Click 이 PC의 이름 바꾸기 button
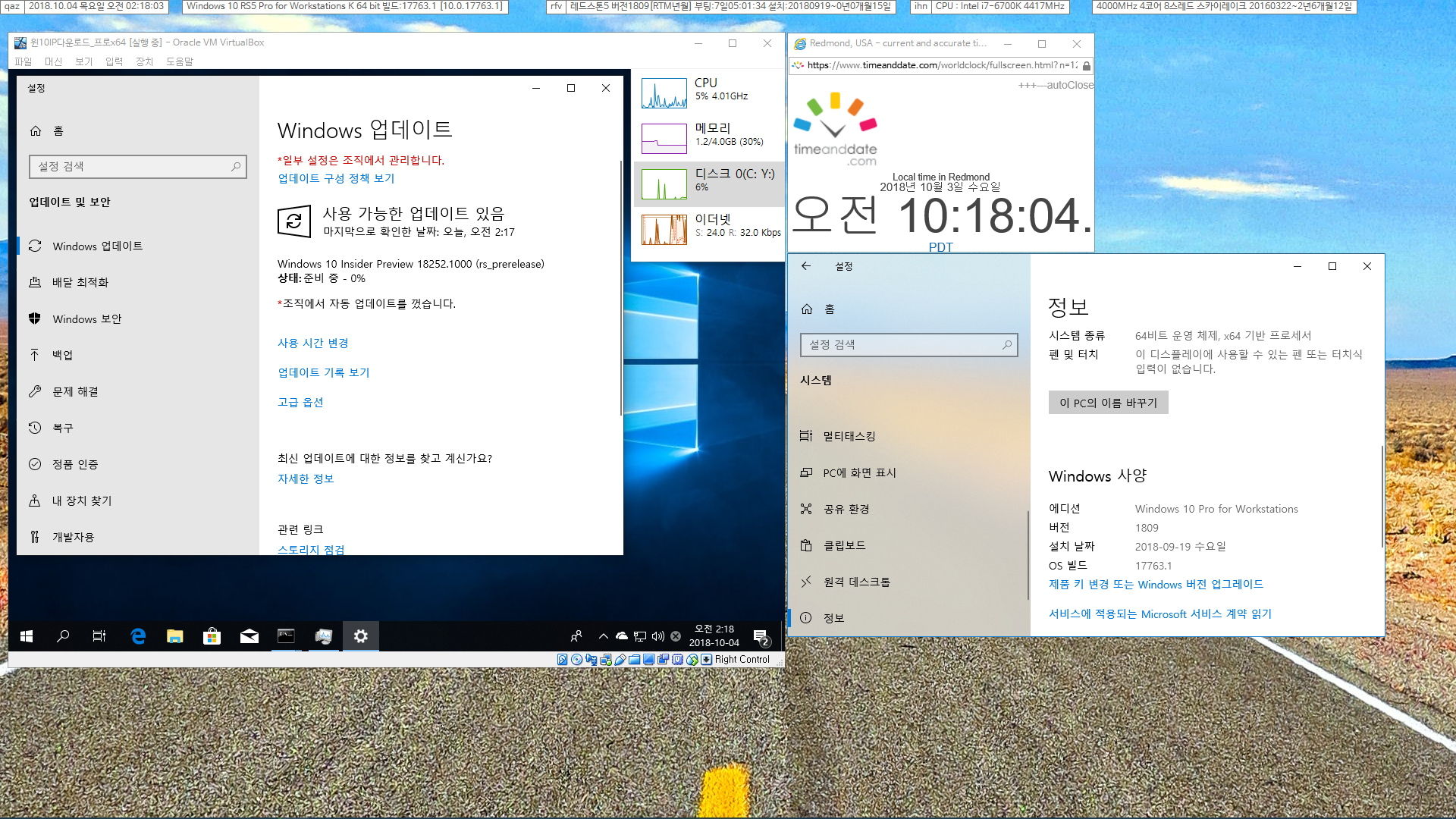 1108,403
